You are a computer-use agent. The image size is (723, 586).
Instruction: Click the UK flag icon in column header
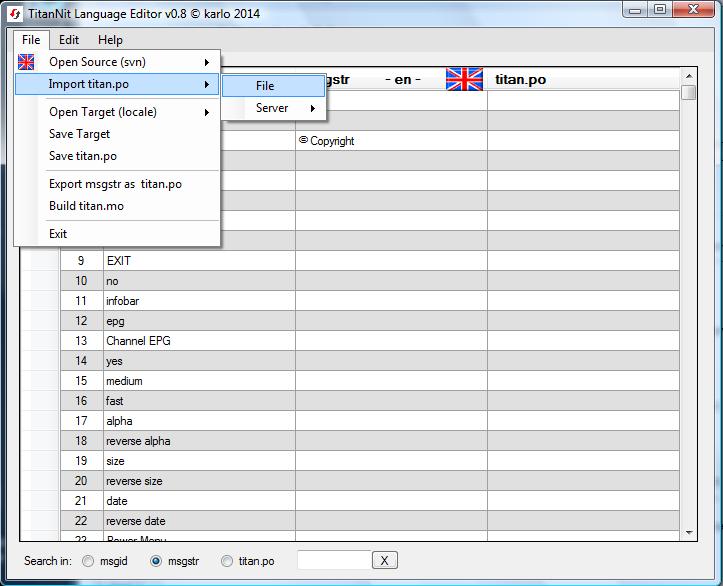pos(464,79)
